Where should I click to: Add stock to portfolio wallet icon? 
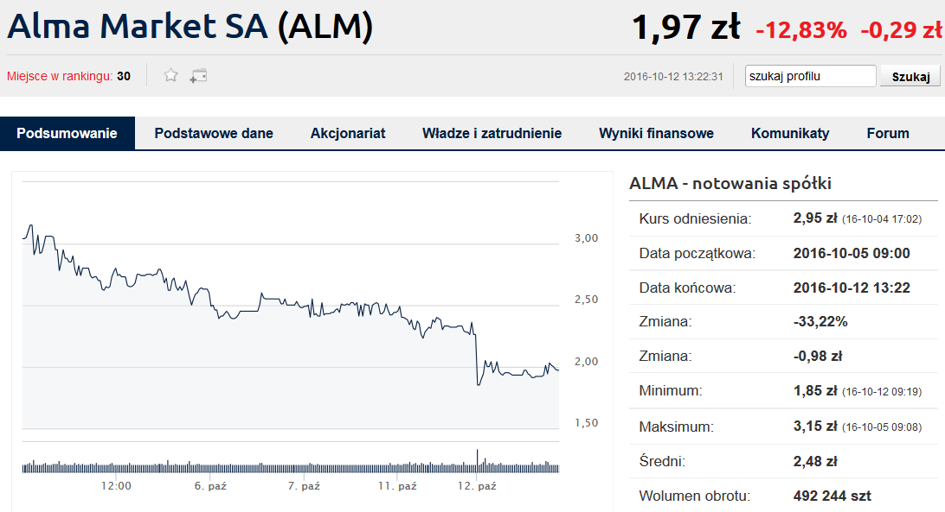198,76
